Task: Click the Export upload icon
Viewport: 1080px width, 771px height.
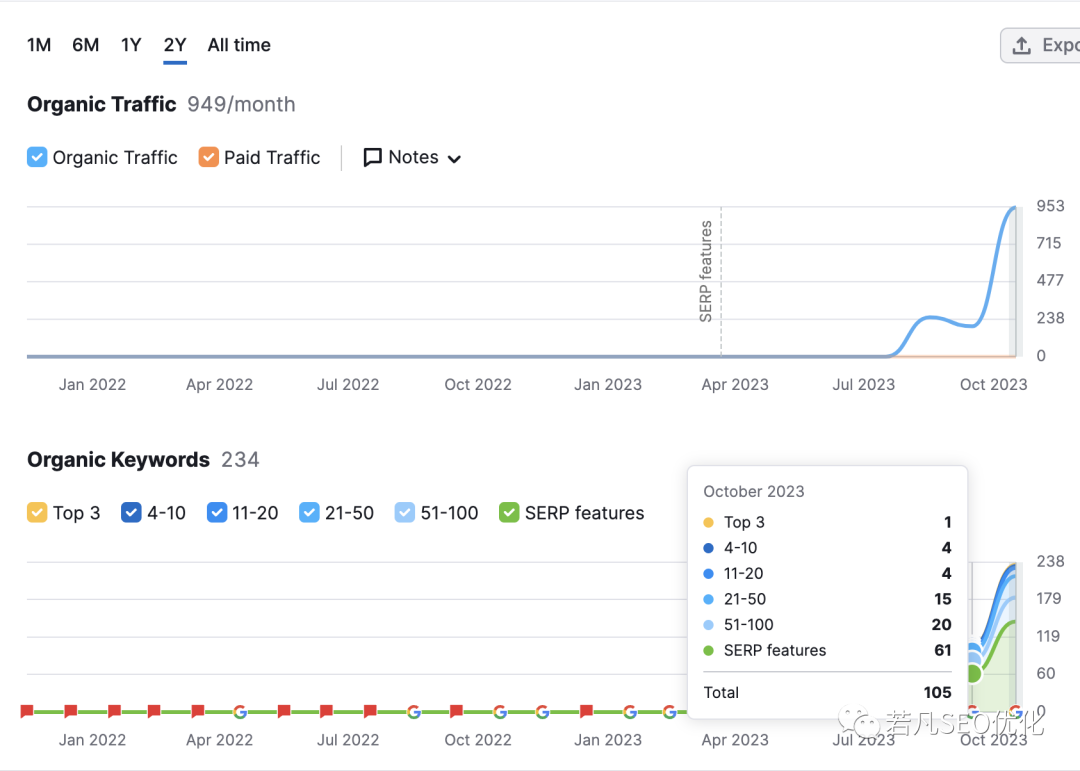Action: pyautogui.click(x=1021, y=45)
